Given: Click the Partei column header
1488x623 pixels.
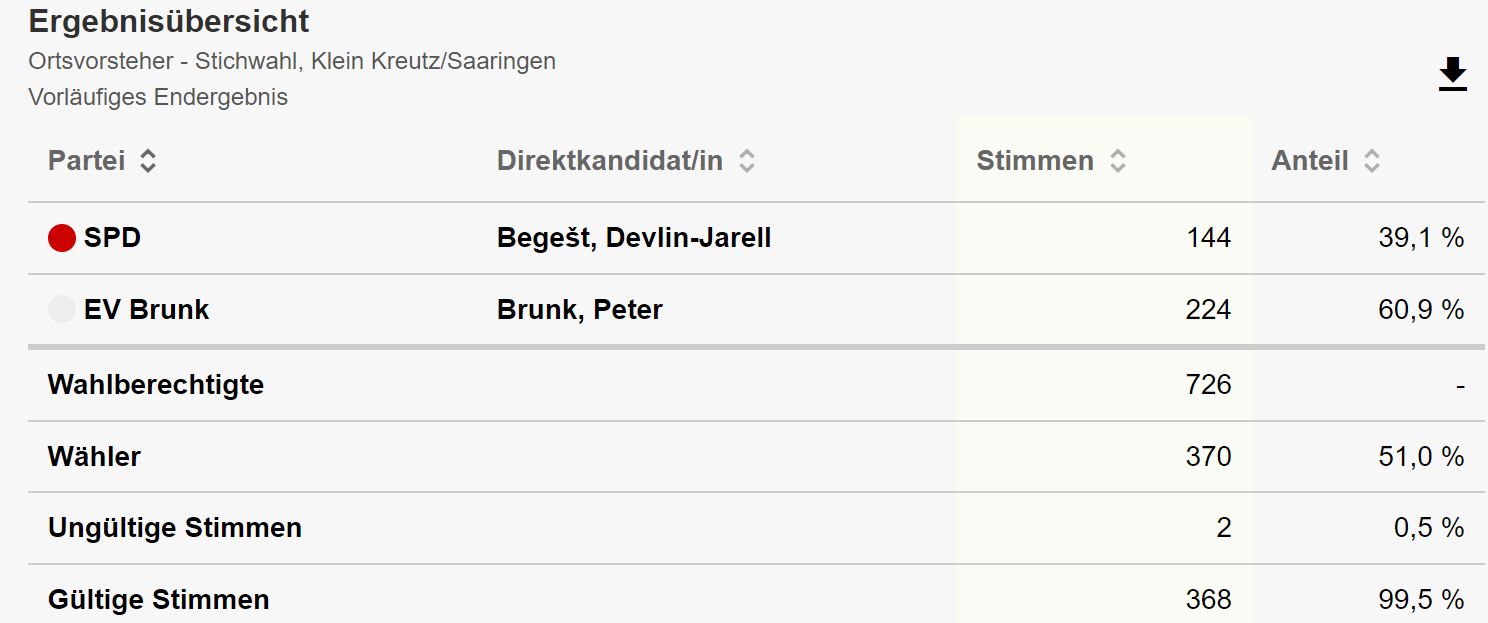Looking at the screenshot, I should click(x=87, y=161).
